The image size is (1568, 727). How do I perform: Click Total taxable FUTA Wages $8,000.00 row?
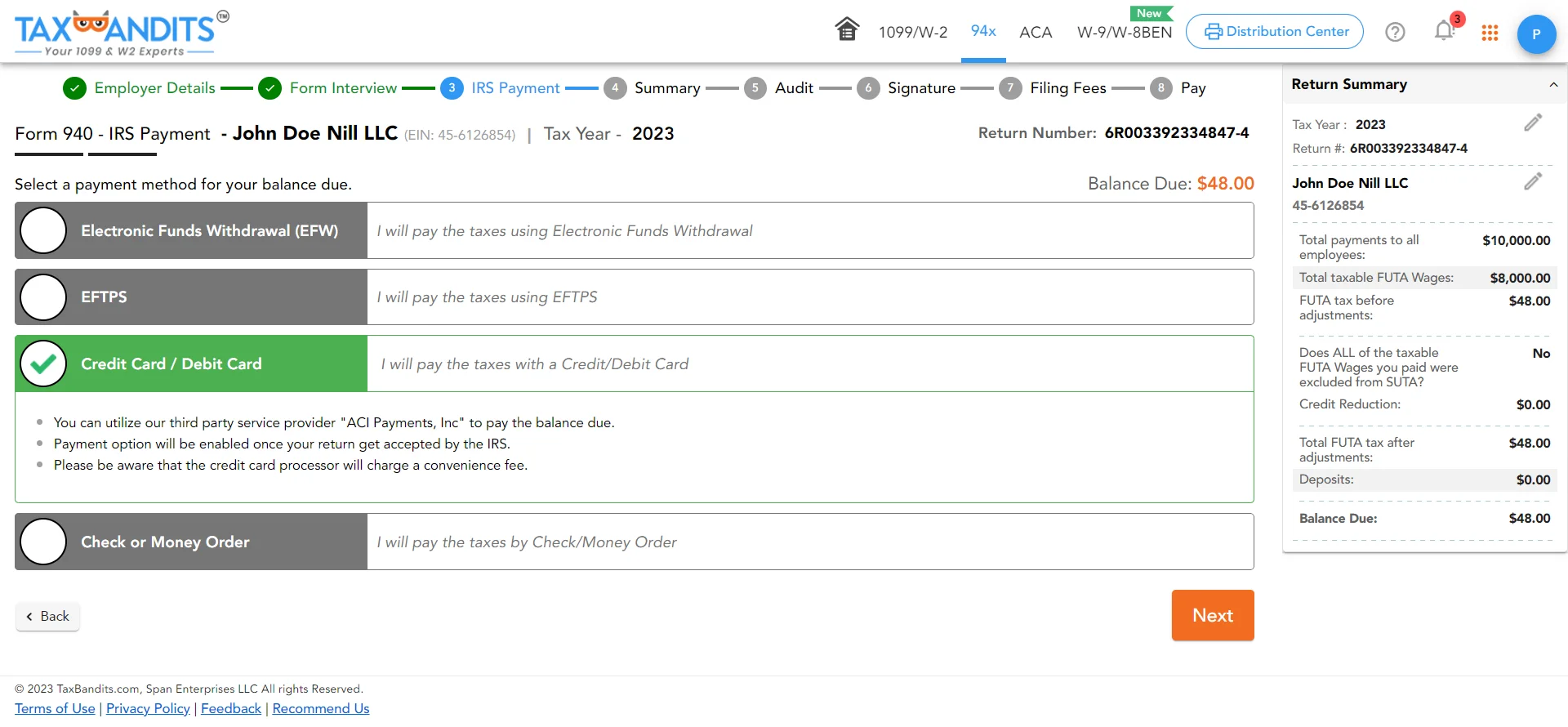tap(1424, 278)
